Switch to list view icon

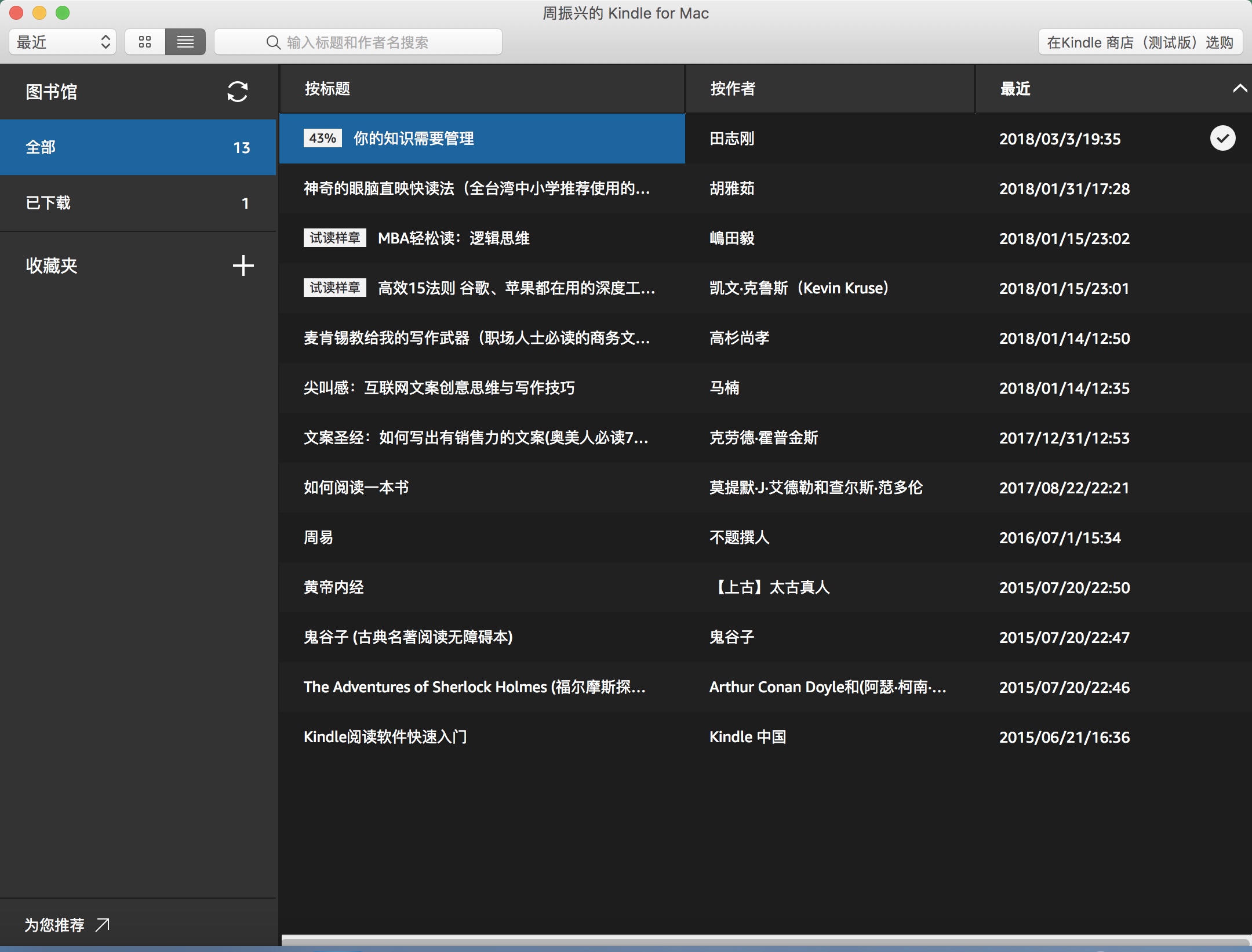pos(185,42)
